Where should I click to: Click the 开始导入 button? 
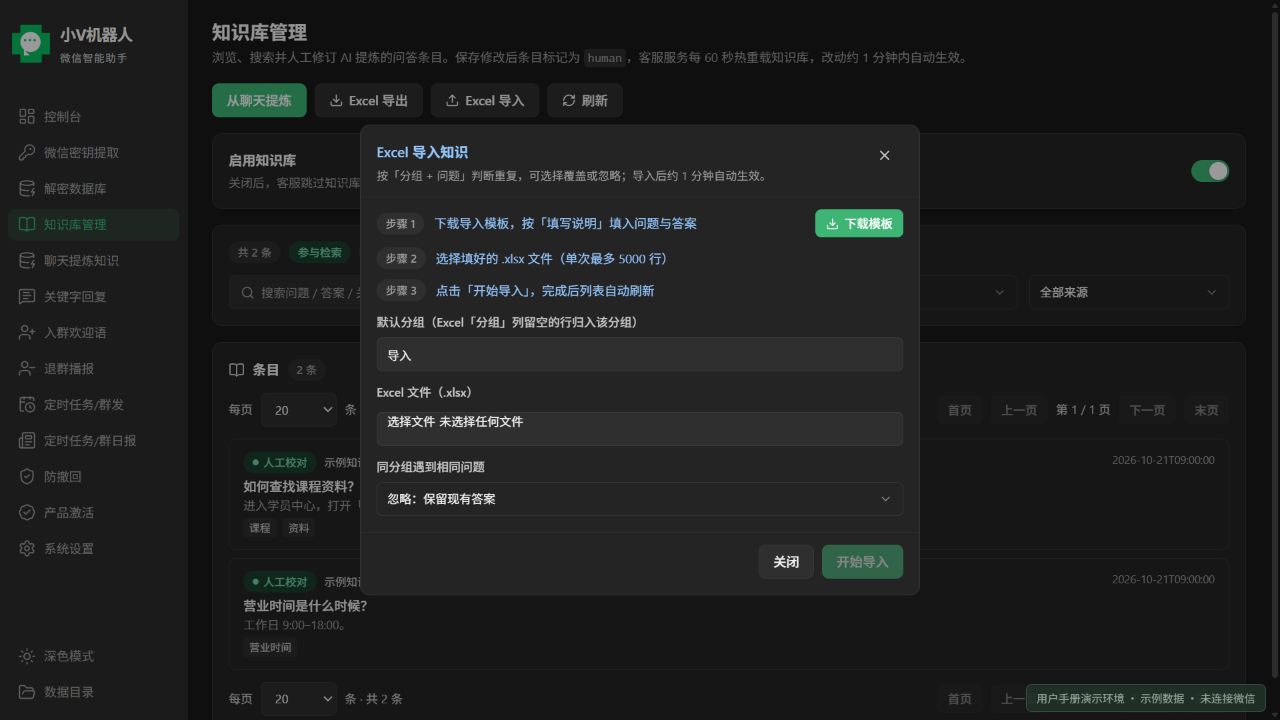coord(862,562)
